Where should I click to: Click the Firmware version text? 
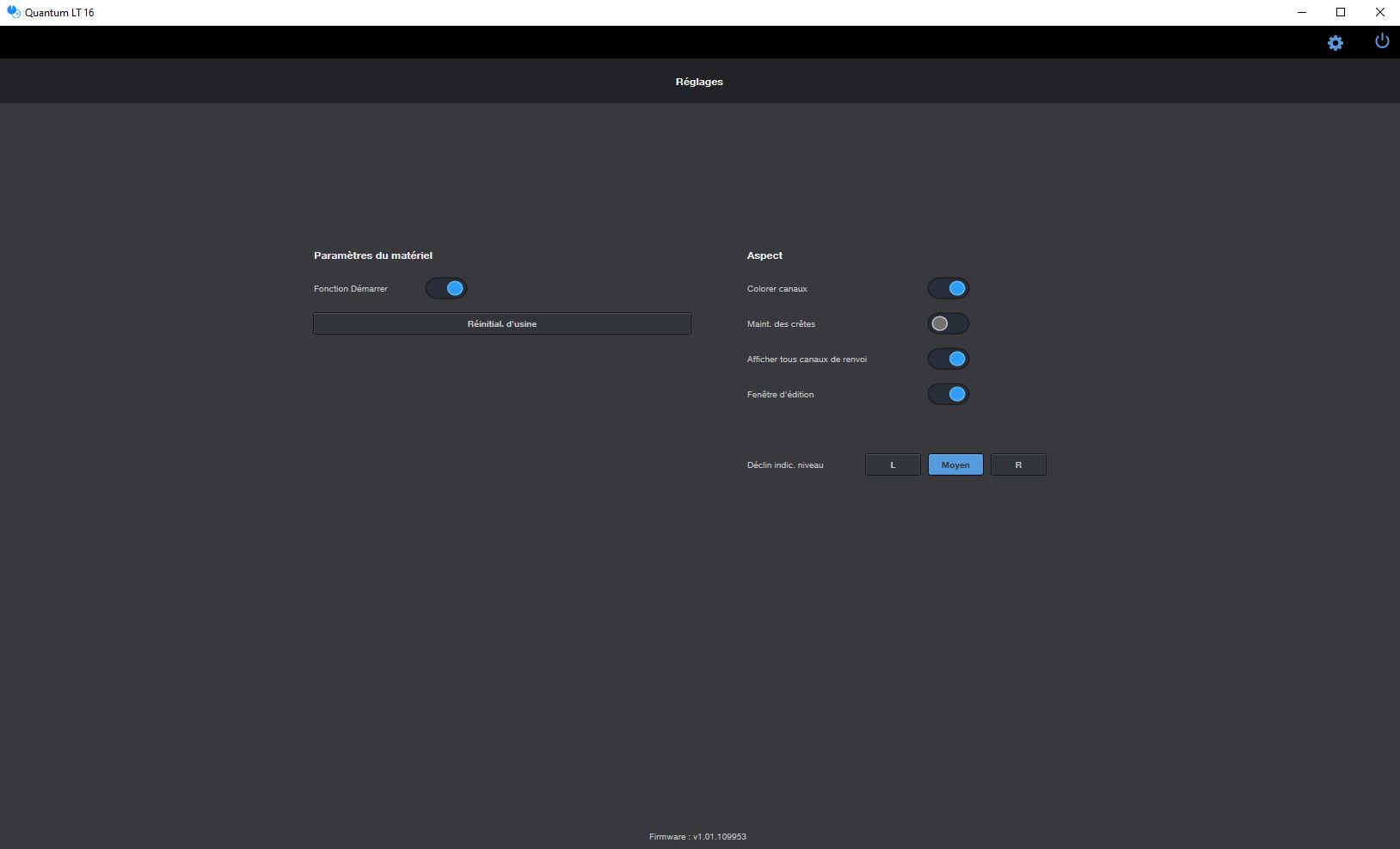pyautogui.click(x=697, y=836)
